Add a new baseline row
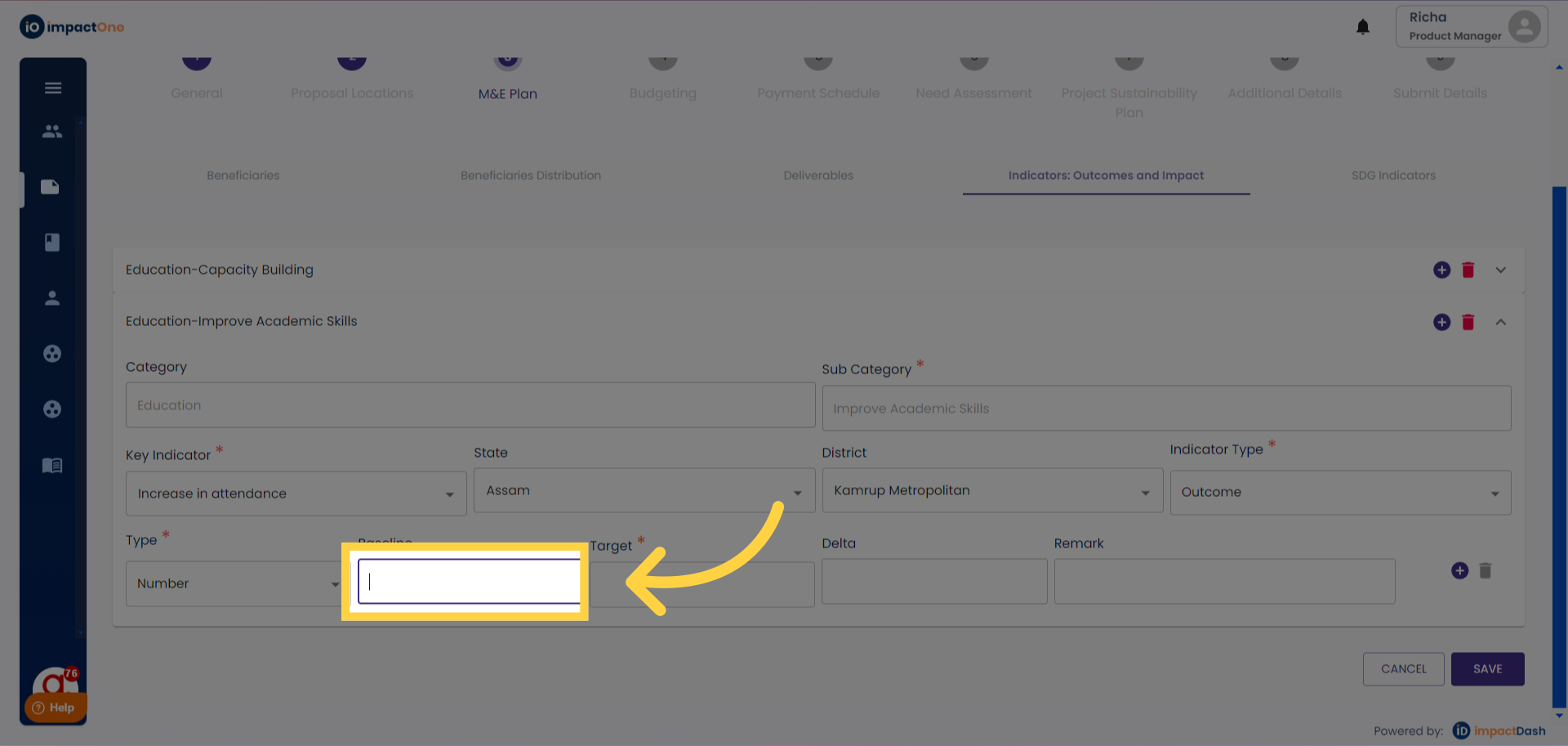Viewport: 1568px width, 746px height. pos(1459,570)
